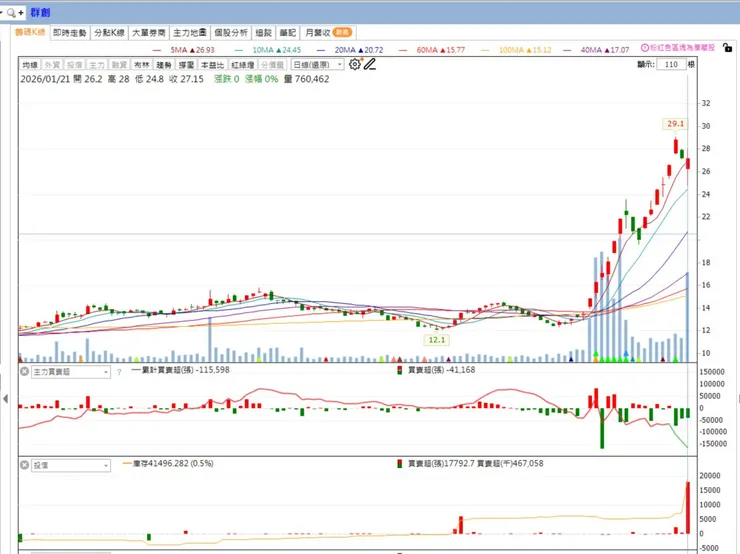Screen dimensions: 740x554
Task: Click the 庫存41496.282 (0.5%) legend
Action: click(168, 464)
